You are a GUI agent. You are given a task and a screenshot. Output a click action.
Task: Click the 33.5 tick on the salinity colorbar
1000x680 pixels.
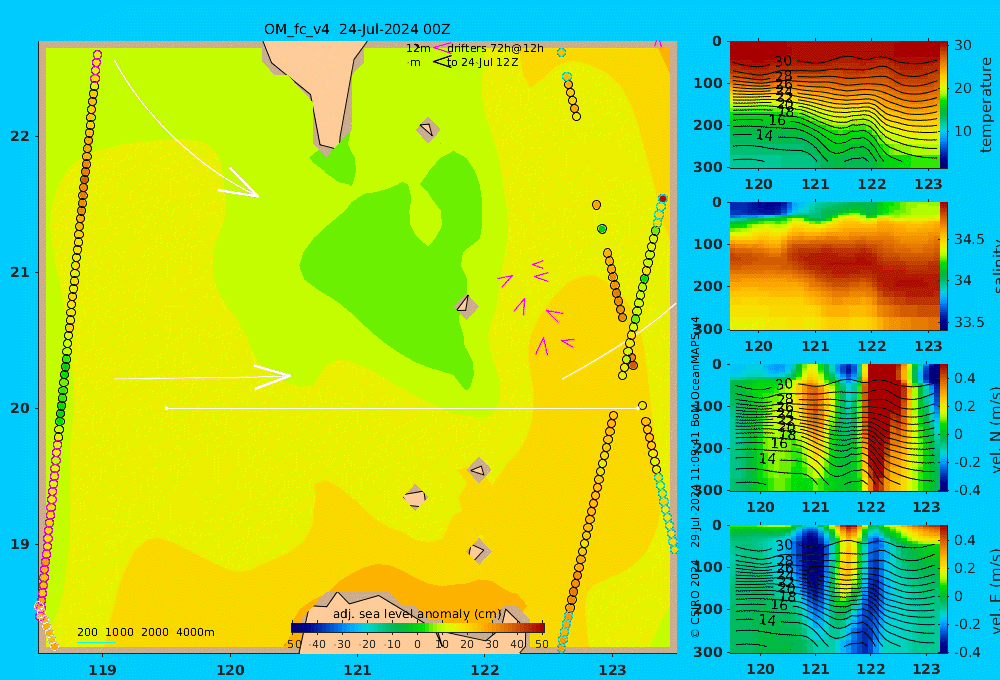coord(969,322)
